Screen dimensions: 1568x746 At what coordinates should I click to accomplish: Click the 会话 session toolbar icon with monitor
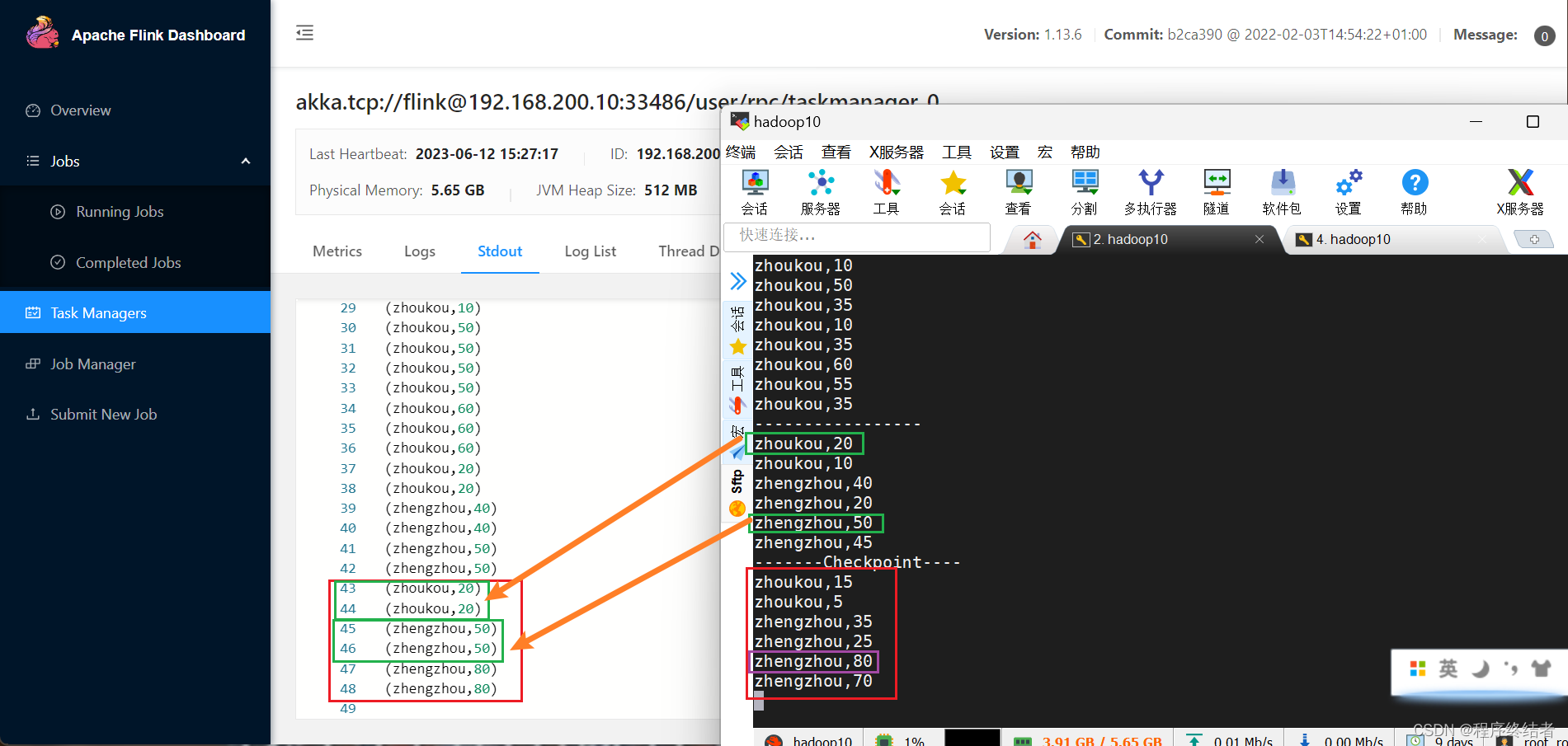[755, 192]
